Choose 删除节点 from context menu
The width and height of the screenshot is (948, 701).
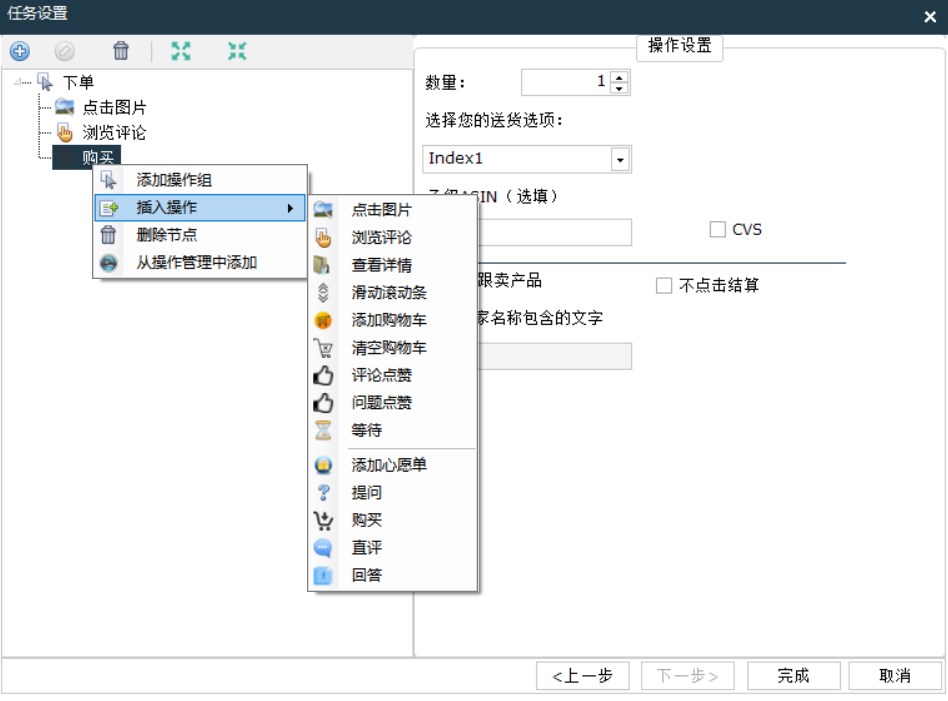(x=200, y=235)
